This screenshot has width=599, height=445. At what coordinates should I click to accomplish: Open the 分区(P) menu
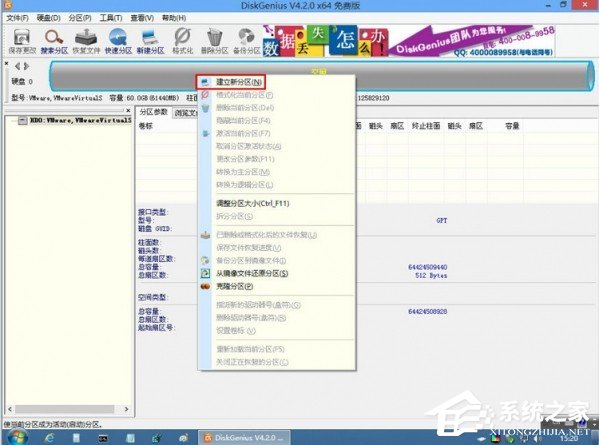(80, 18)
